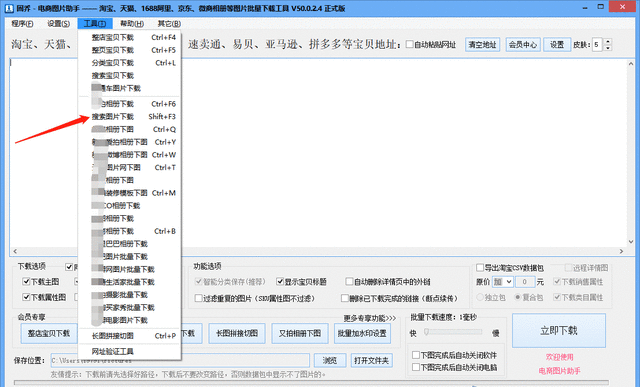Screen dimensions: 640x387
Task: Pick the menu entry with shortcut Ctrl+F6
Action: tap(130, 104)
